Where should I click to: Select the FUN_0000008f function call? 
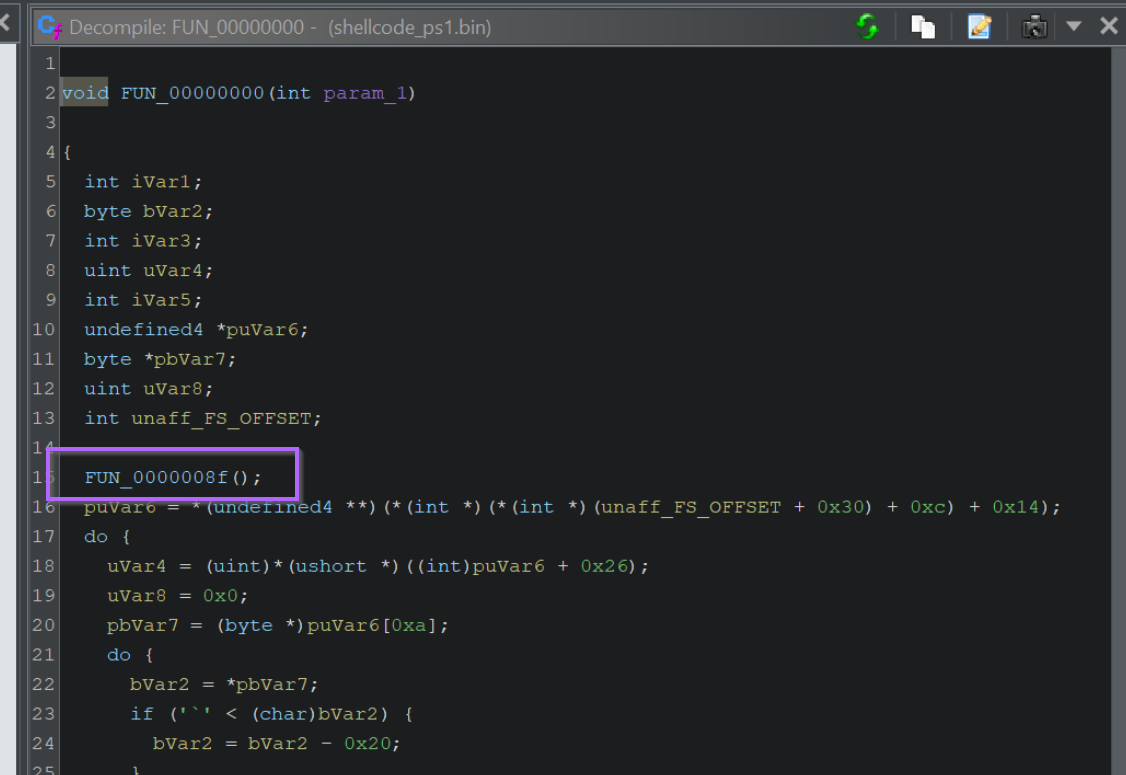160,477
